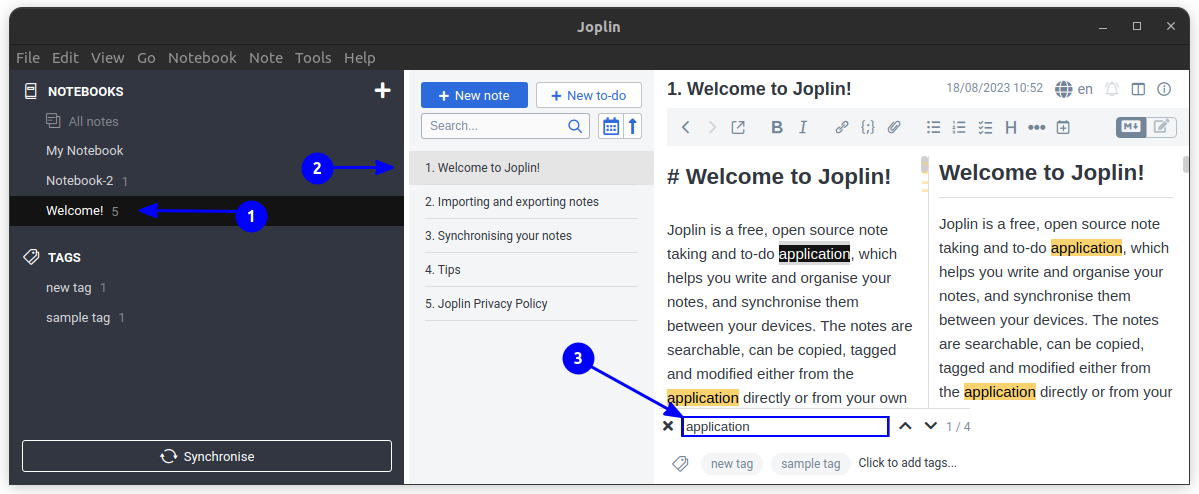The image size is (1199, 494).
Task: Insert a numbered list
Action: click(959, 128)
